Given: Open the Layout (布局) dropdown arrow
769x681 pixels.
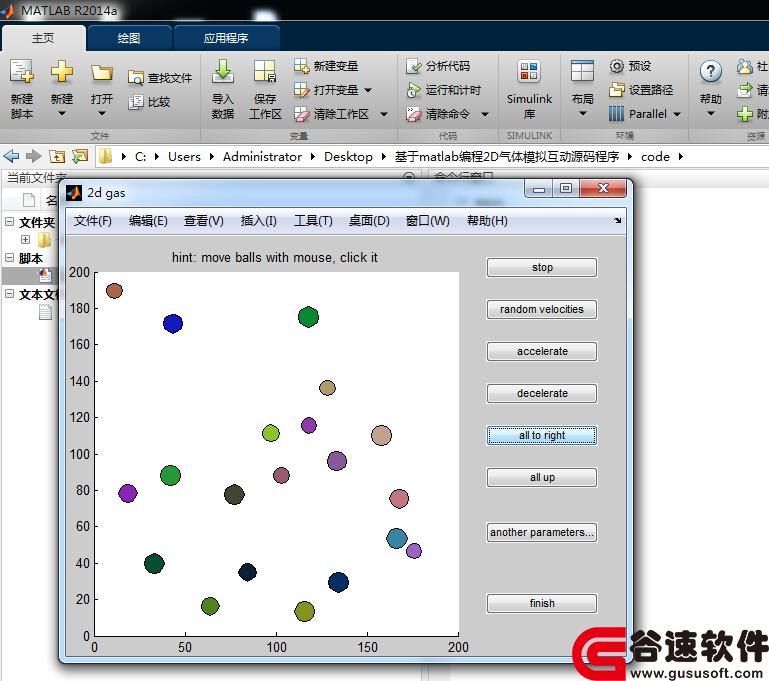Looking at the screenshot, I should 582,114.
